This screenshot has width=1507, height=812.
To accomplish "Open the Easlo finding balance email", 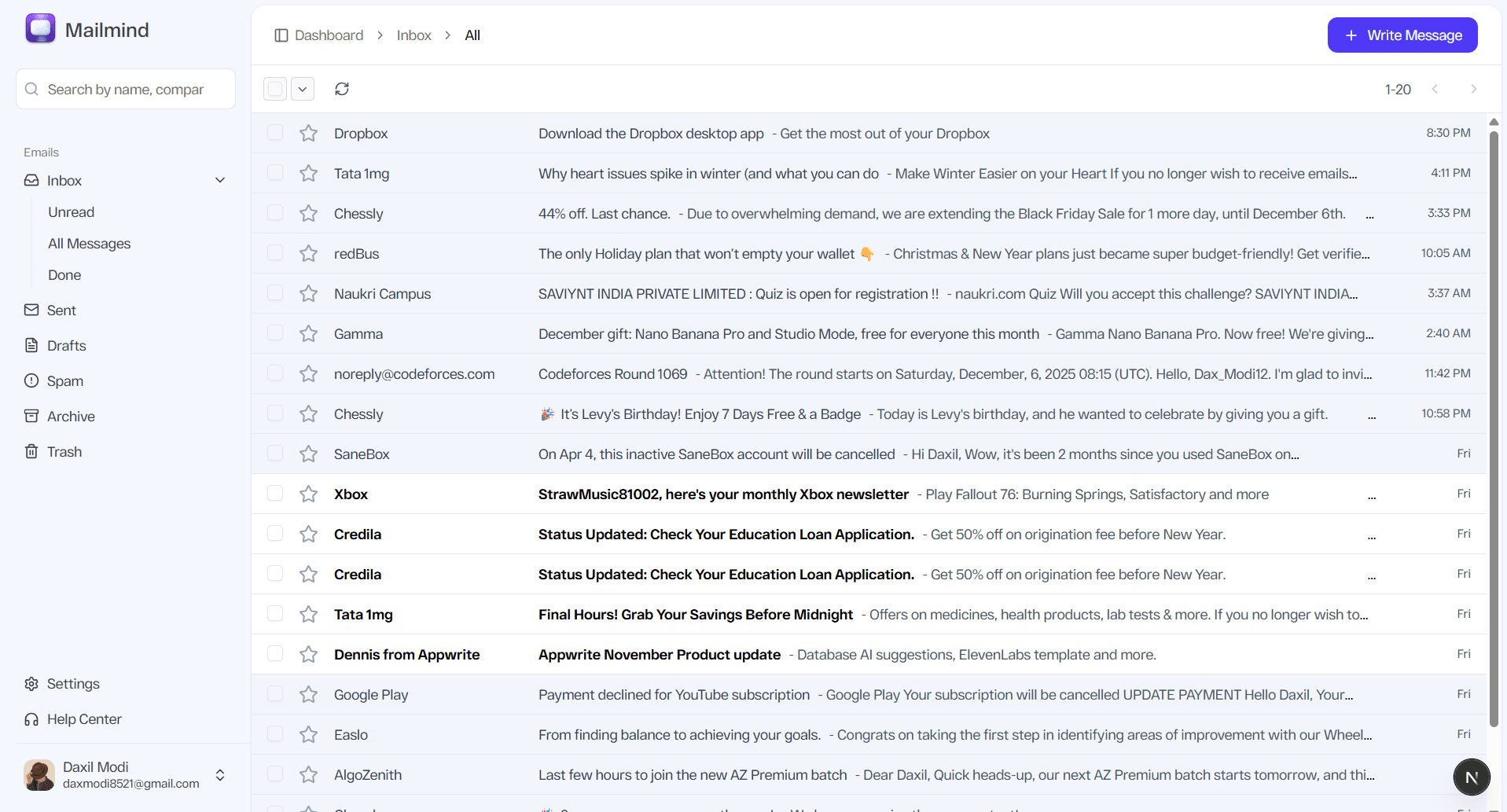I will pos(869,735).
